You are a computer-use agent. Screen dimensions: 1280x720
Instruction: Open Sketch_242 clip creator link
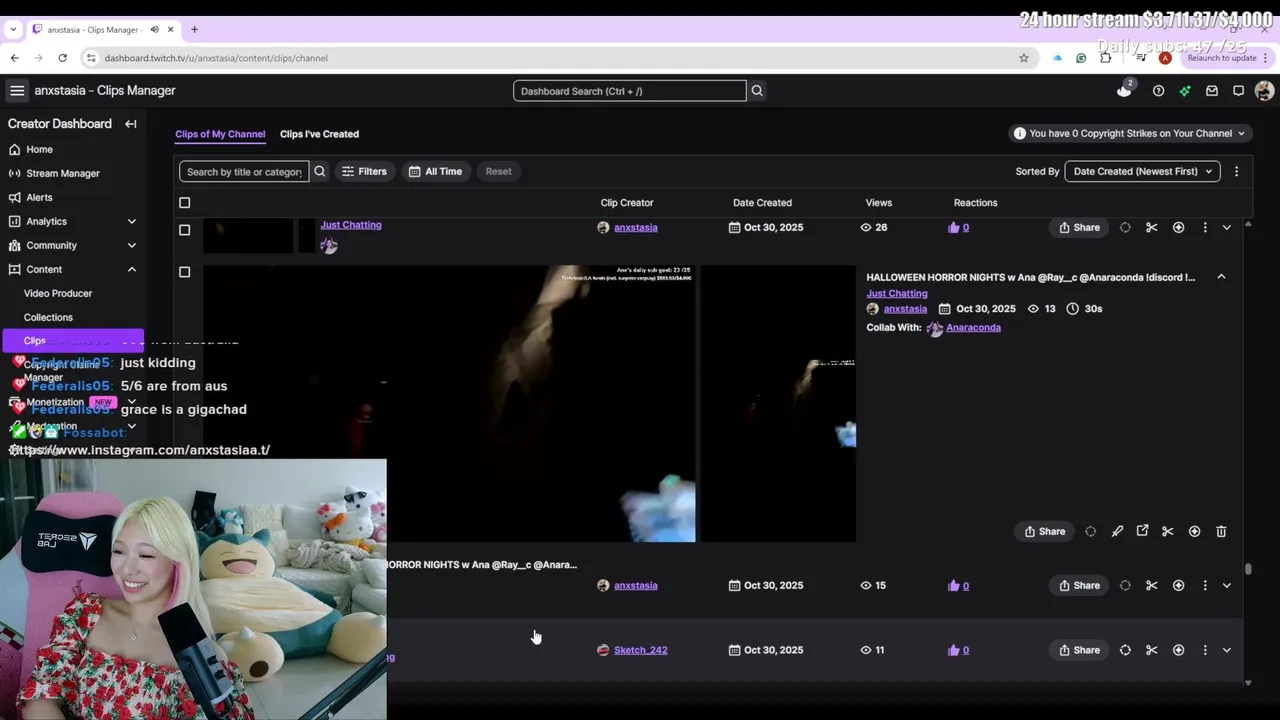click(640, 650)
